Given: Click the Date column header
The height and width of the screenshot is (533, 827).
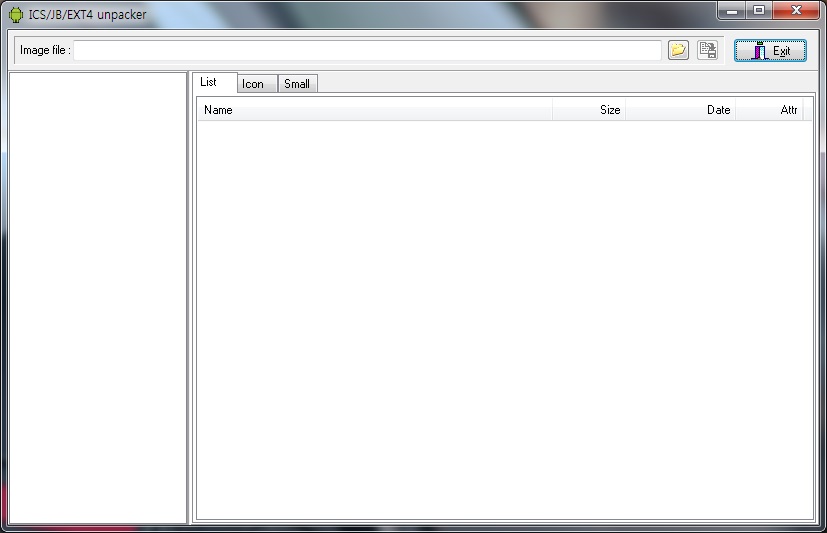Looking at the screenshot, I should pyautogui.click(x=680, y=110).
